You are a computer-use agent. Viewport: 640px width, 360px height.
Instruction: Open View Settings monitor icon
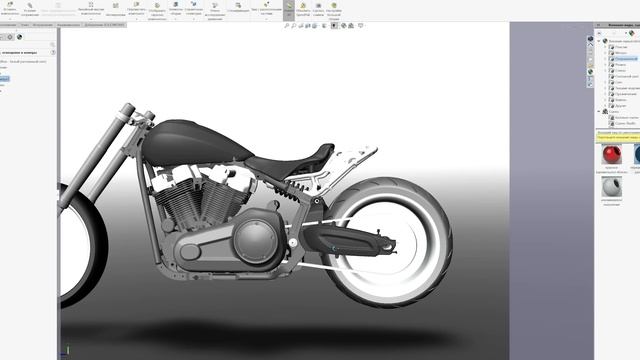coord(361,26)
